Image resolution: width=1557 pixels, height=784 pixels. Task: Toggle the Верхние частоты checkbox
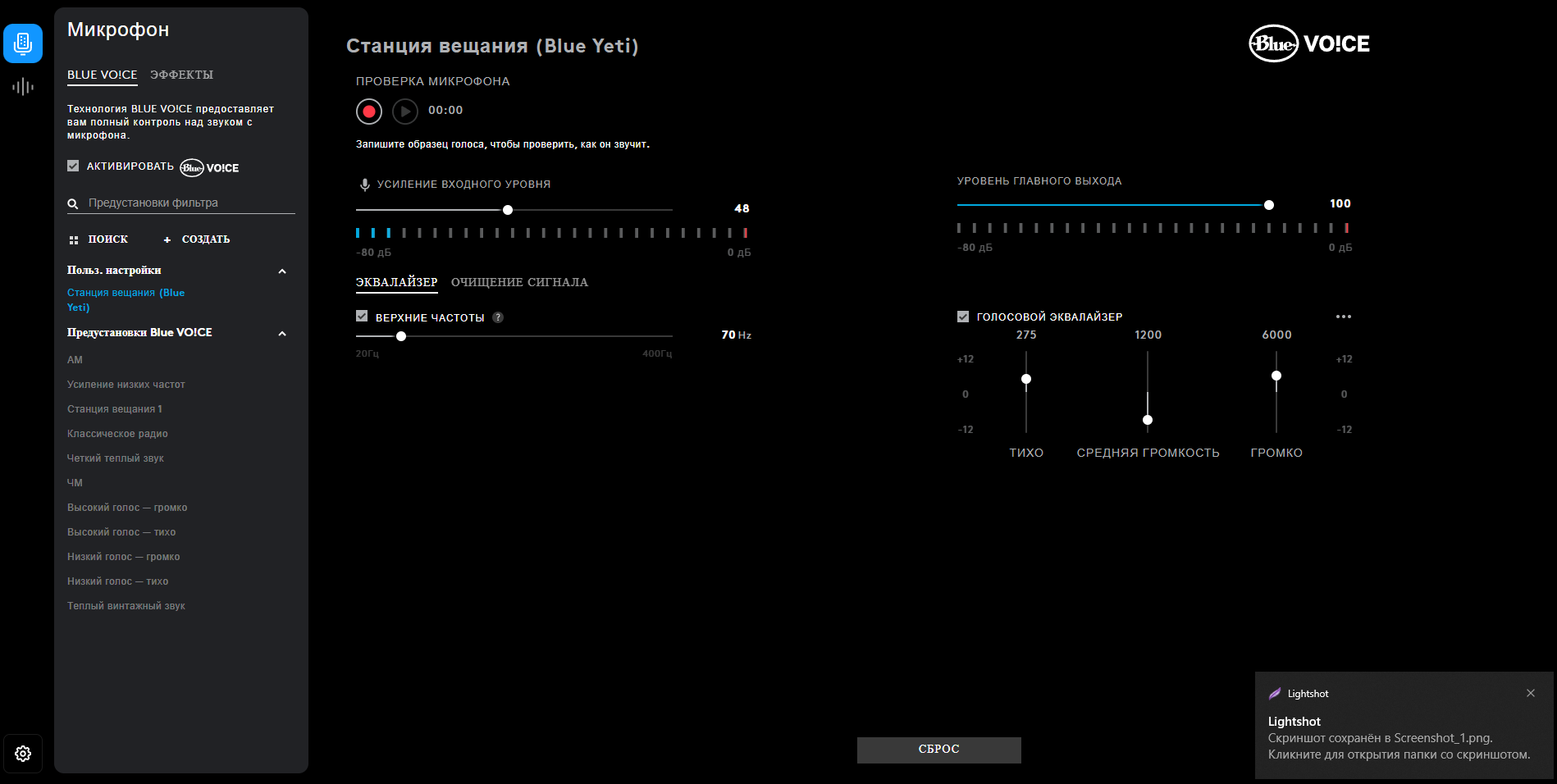point(362,316)
